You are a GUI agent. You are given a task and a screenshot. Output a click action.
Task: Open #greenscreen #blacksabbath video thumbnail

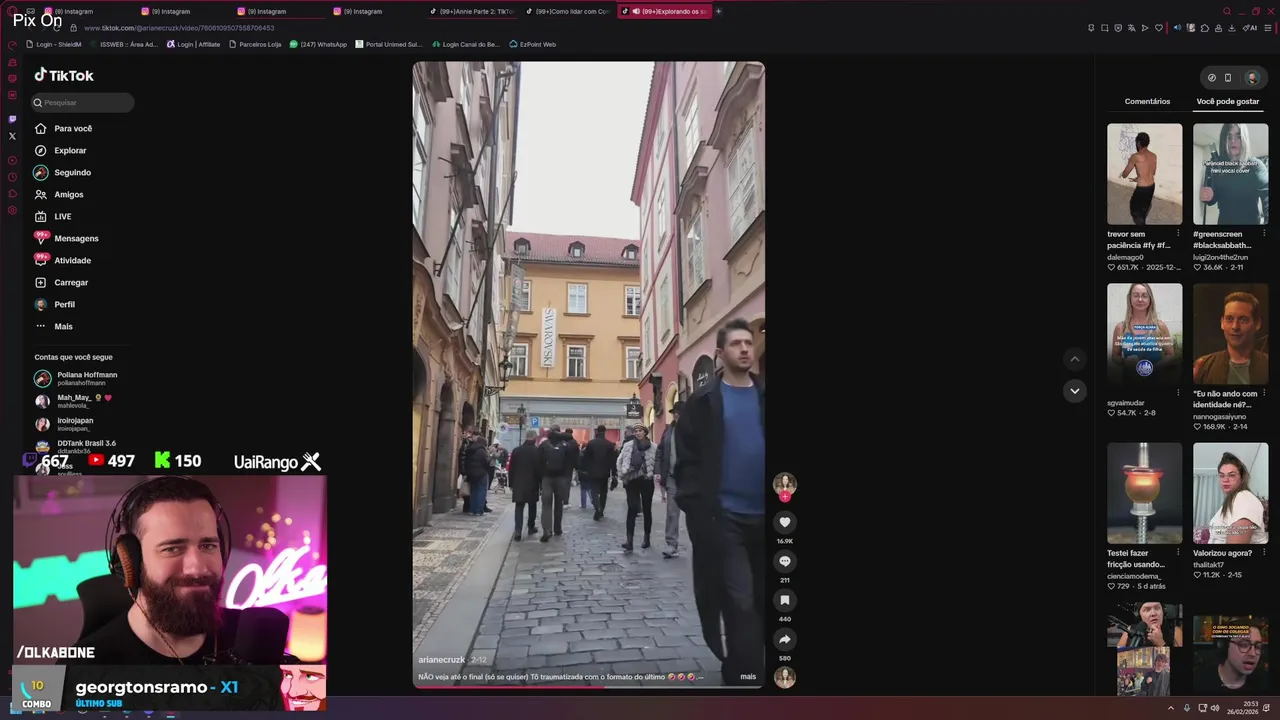click(x=1230, y=174)
